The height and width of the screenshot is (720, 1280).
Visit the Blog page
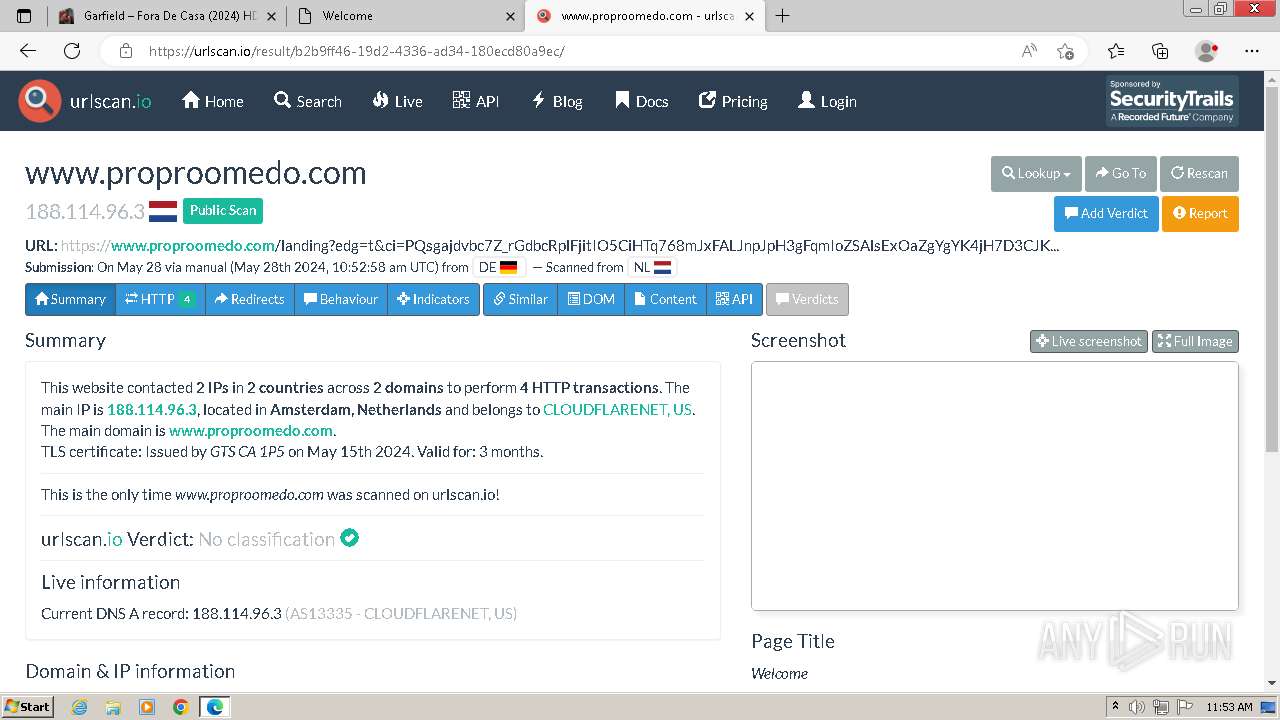point(556,101)
